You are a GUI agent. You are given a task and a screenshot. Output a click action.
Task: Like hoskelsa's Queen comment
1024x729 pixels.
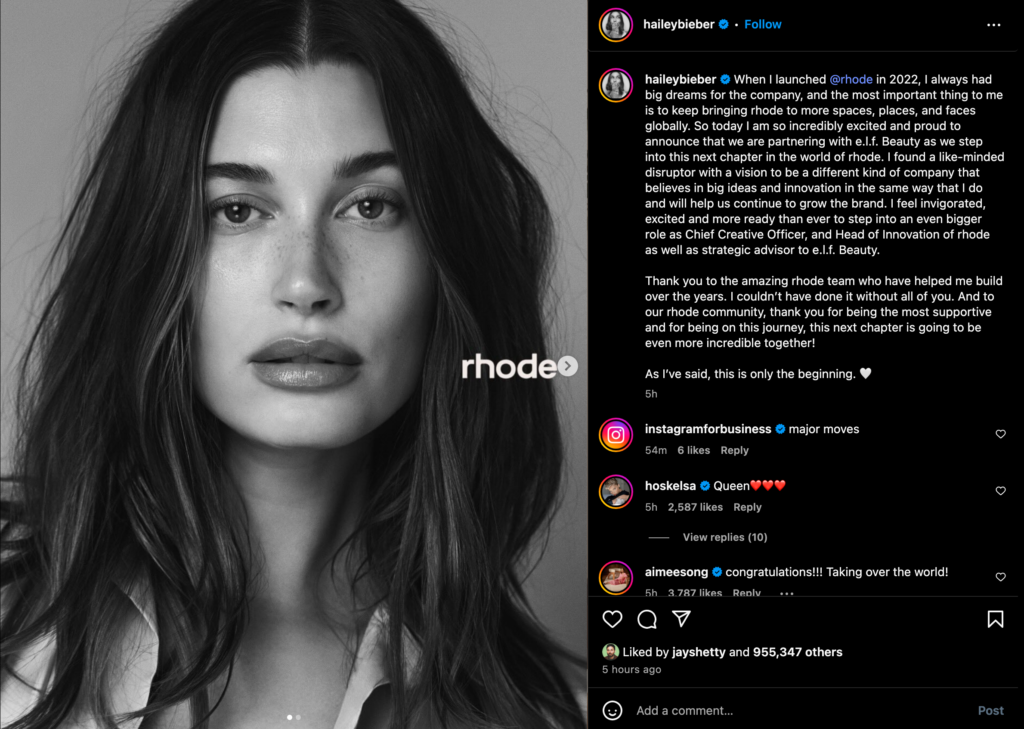[x=1000, y=491]
